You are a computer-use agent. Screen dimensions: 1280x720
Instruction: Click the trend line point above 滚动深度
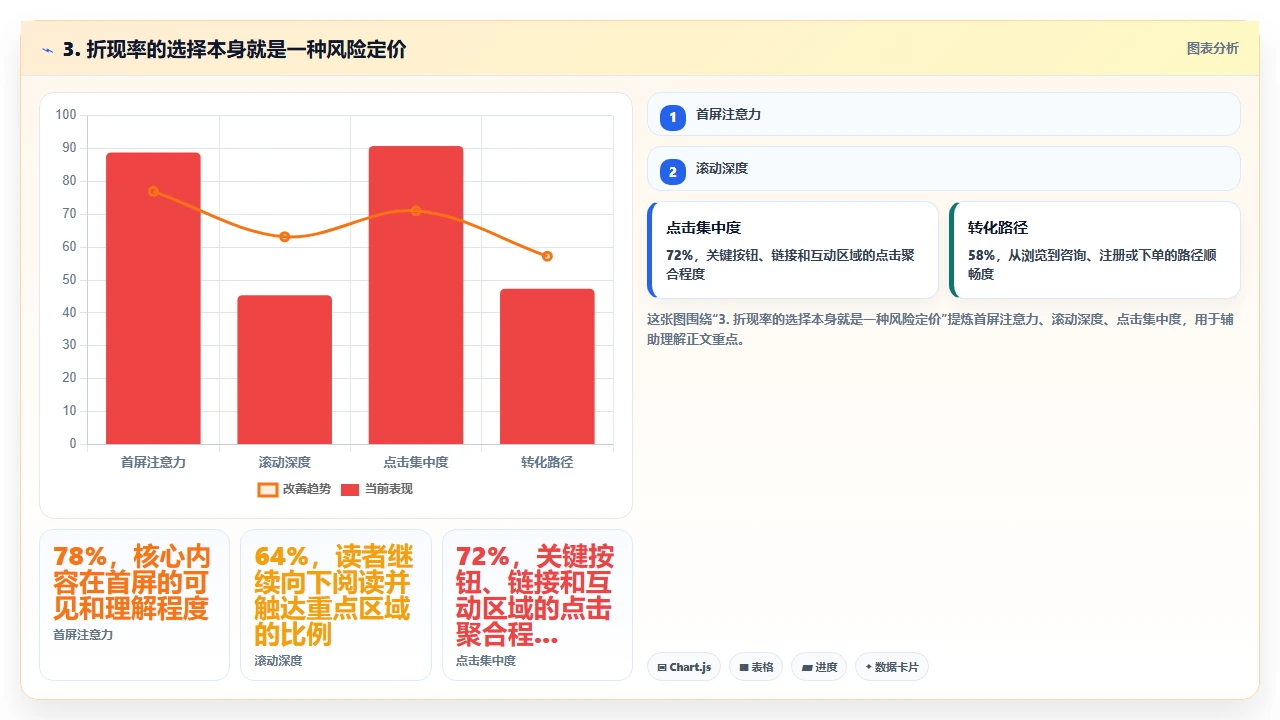(x=285, y=237)
